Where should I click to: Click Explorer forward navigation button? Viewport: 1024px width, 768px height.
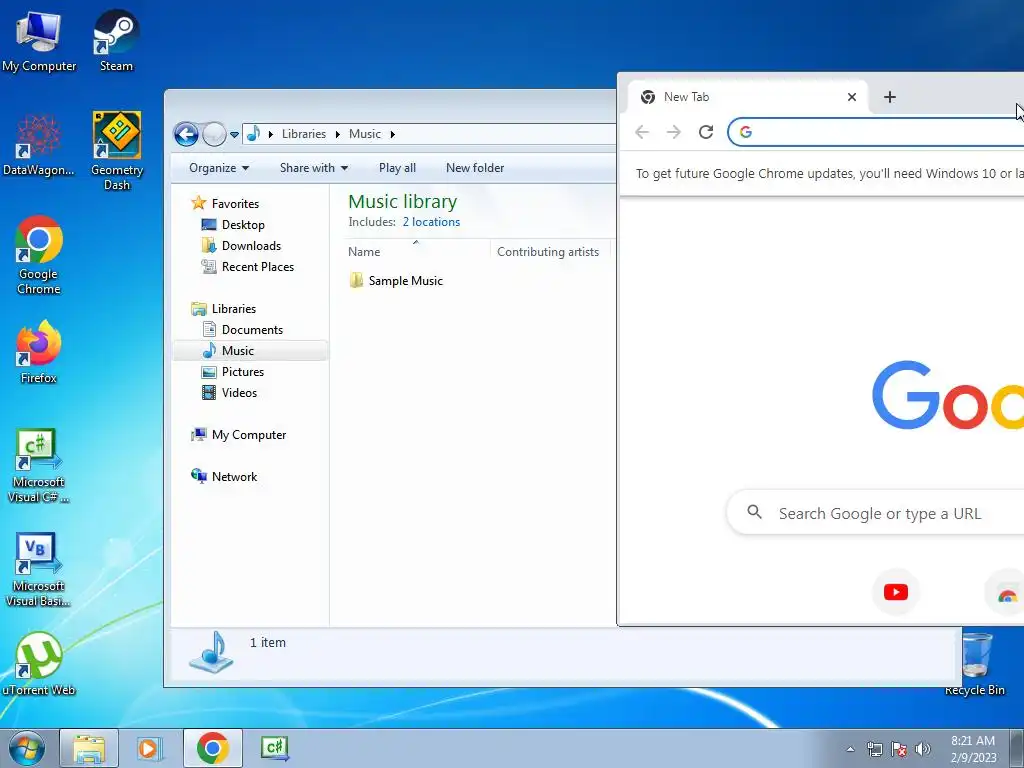214,135
